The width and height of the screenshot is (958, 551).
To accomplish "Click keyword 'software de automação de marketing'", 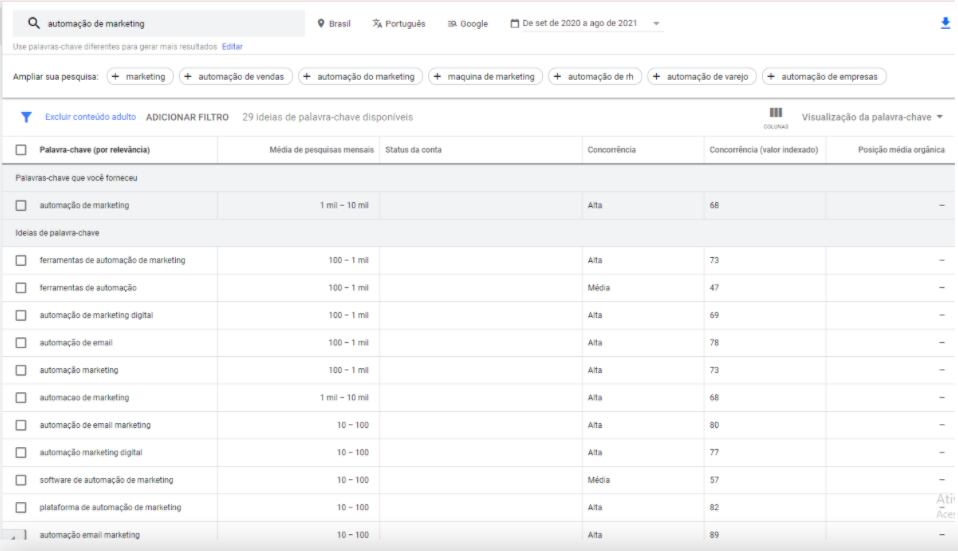I will pos(106,480).
